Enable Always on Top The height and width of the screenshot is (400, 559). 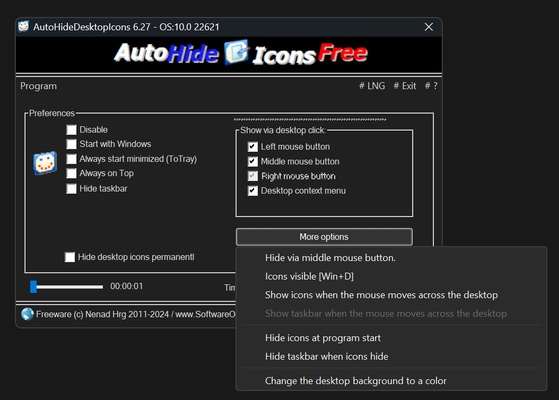tap(71, 173)
